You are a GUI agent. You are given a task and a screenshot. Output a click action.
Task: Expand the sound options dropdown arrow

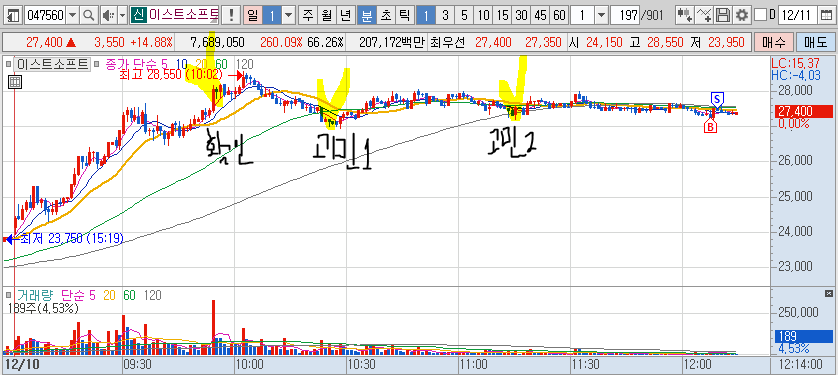pyautogui.click(x=122, y=15)
